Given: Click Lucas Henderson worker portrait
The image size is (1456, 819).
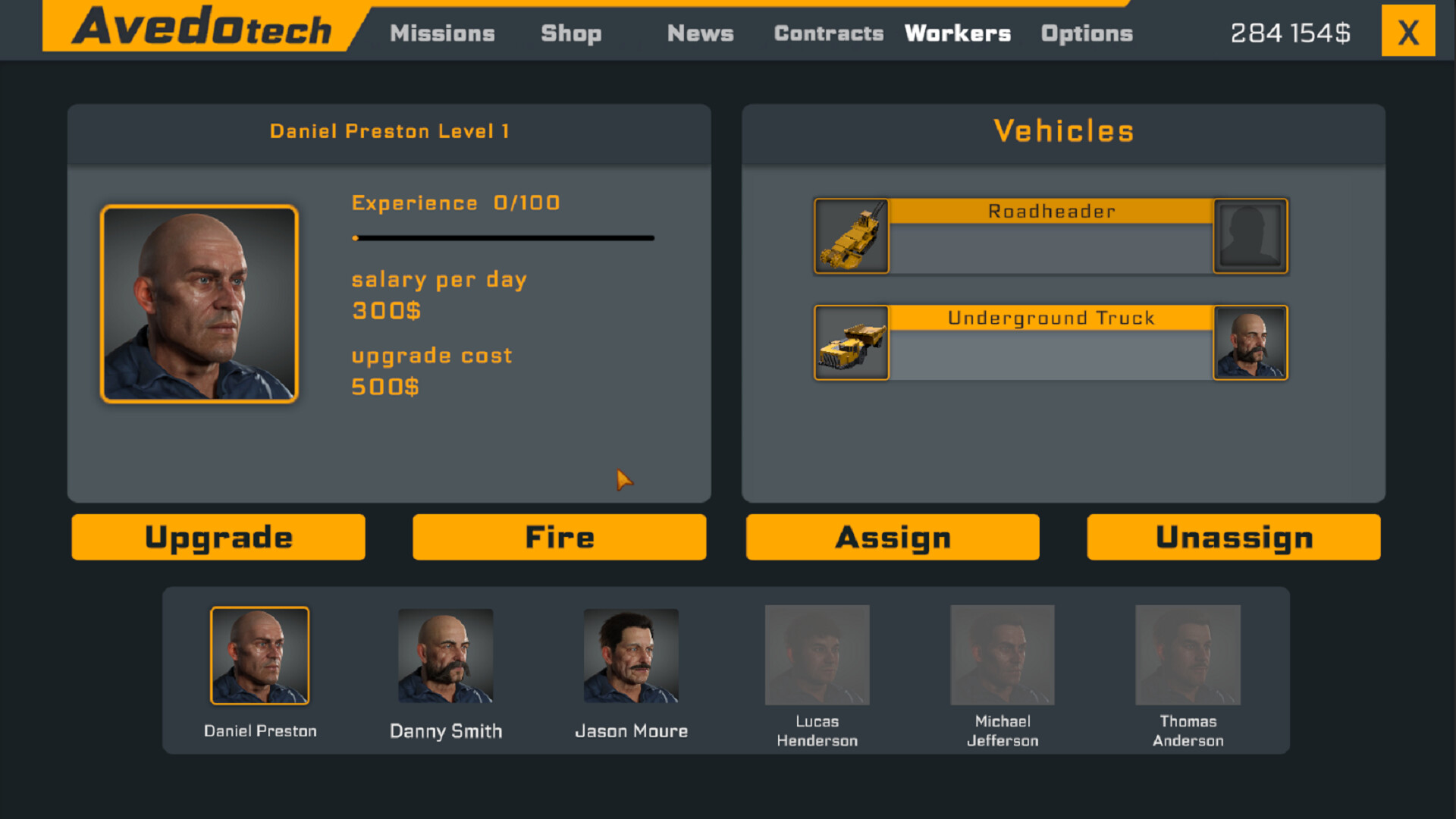Looking at the screenshot, I should coord(816,655).
